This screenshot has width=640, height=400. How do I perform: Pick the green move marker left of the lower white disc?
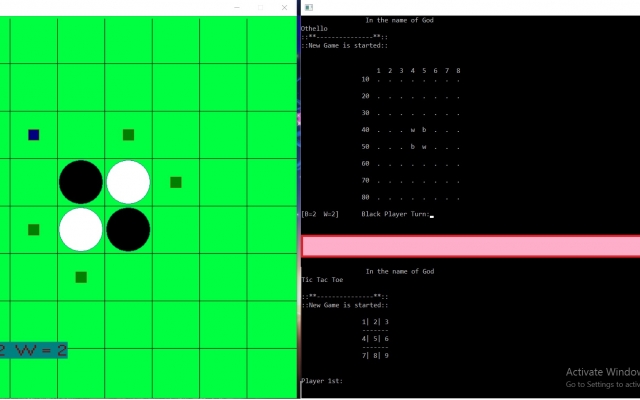[33, 230]
